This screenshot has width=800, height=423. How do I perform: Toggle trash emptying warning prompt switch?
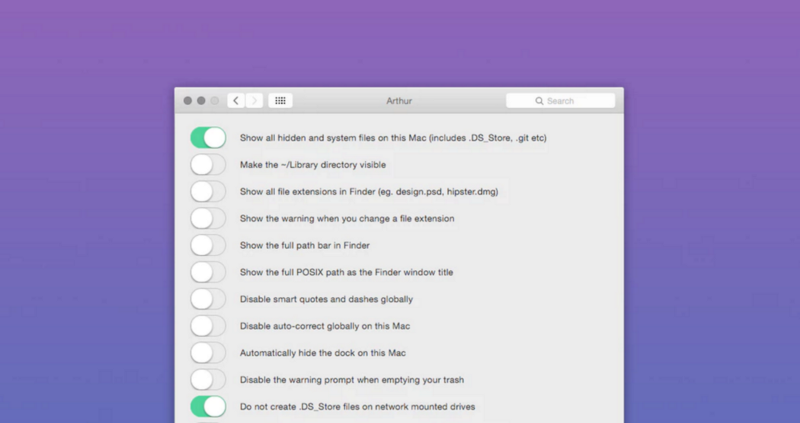pos(208,380)
